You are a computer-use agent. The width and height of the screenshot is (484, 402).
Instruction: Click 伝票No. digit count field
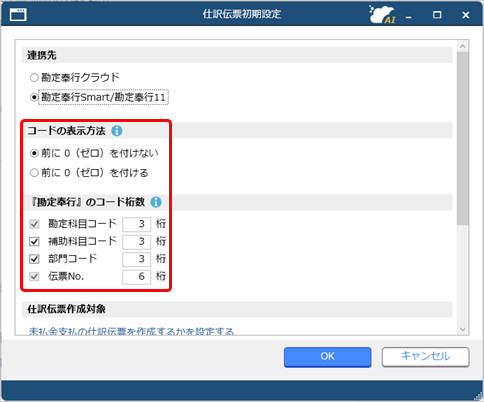click(x=136, y=277)
